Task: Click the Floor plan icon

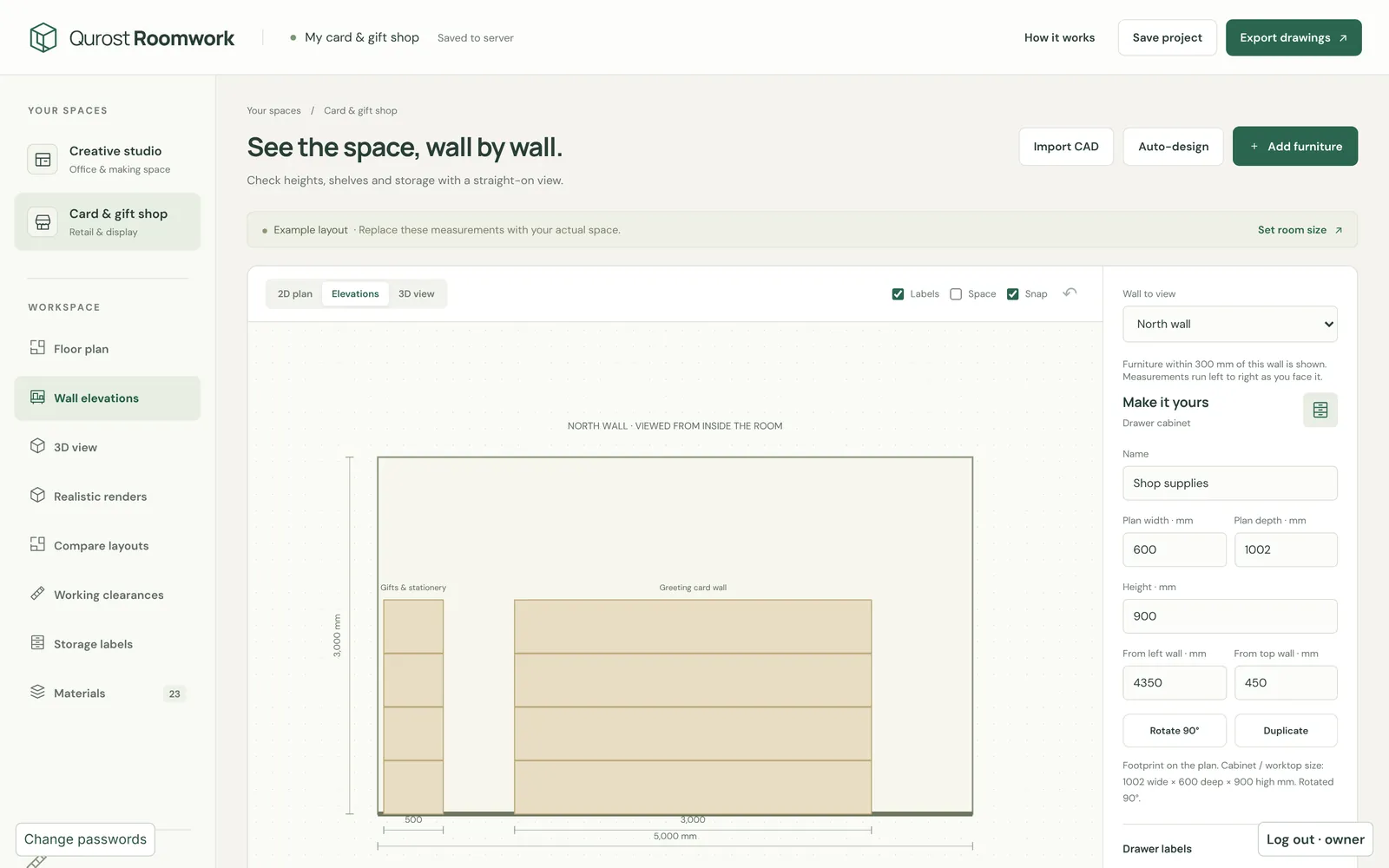Action: 37,347
